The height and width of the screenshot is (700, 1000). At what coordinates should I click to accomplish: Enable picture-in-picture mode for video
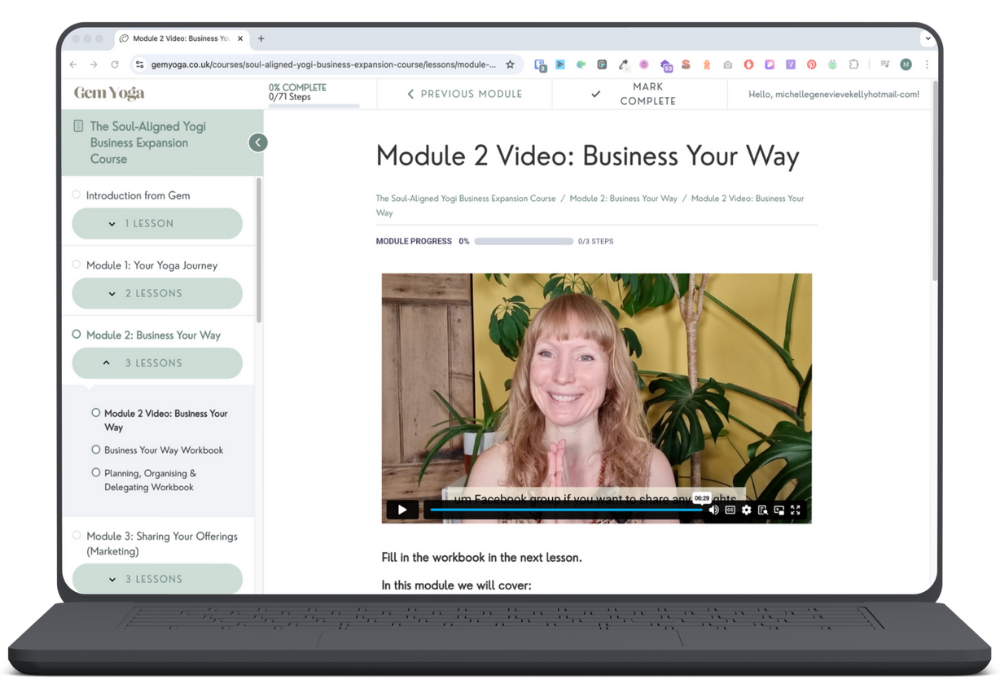click(779, 510)
